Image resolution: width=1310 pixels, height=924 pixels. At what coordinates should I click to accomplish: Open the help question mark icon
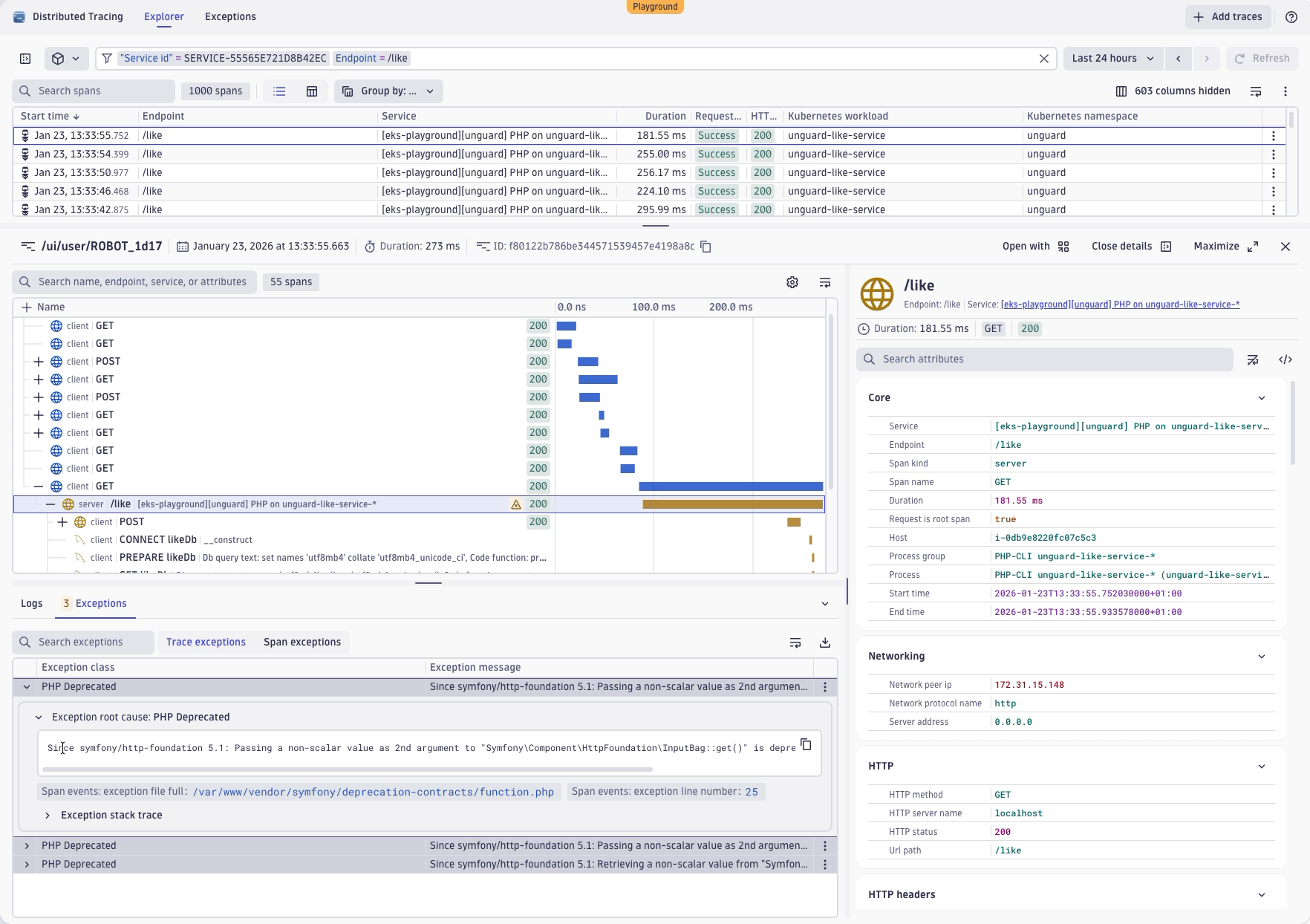click(x=1291, y=17)
